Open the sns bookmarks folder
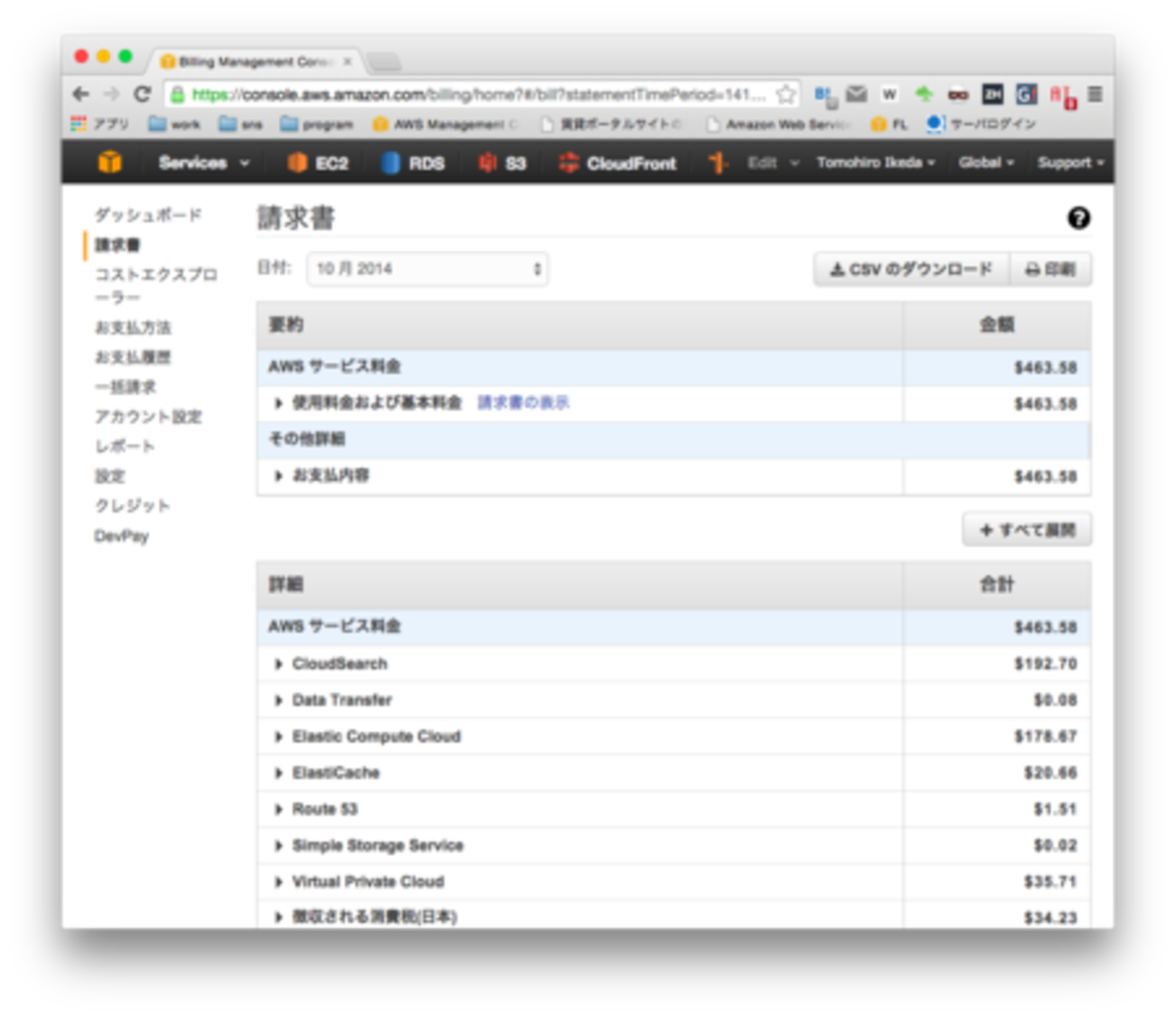The height and width of the screenshot is (1017, 1176). (242, 124)
